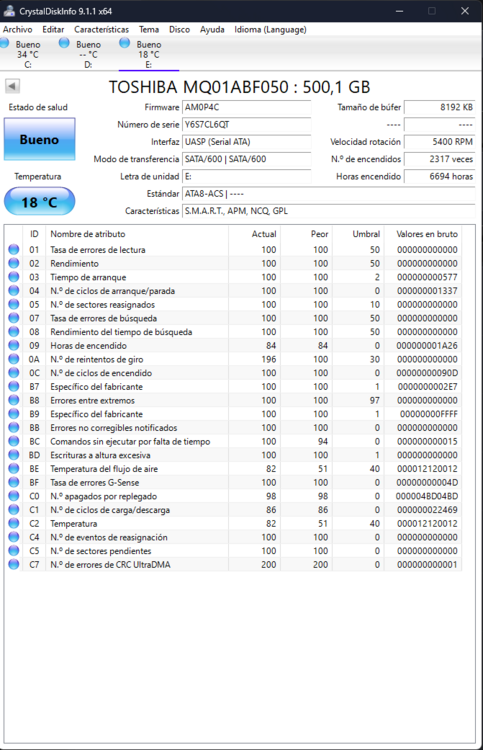Screen dimensions: 483x750
Task: Open the Ayuda menu
Action: [212, 29]
